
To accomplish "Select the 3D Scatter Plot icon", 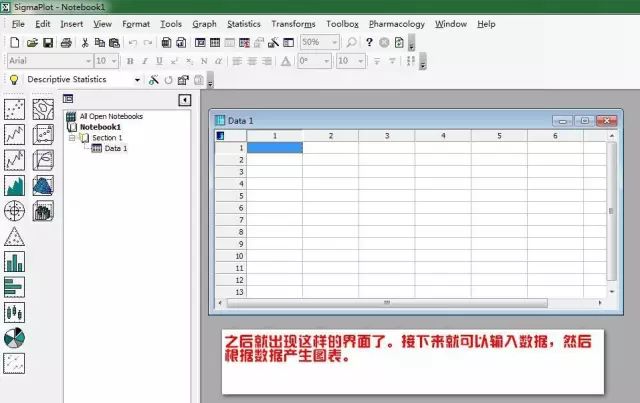I will coord(43,134).
